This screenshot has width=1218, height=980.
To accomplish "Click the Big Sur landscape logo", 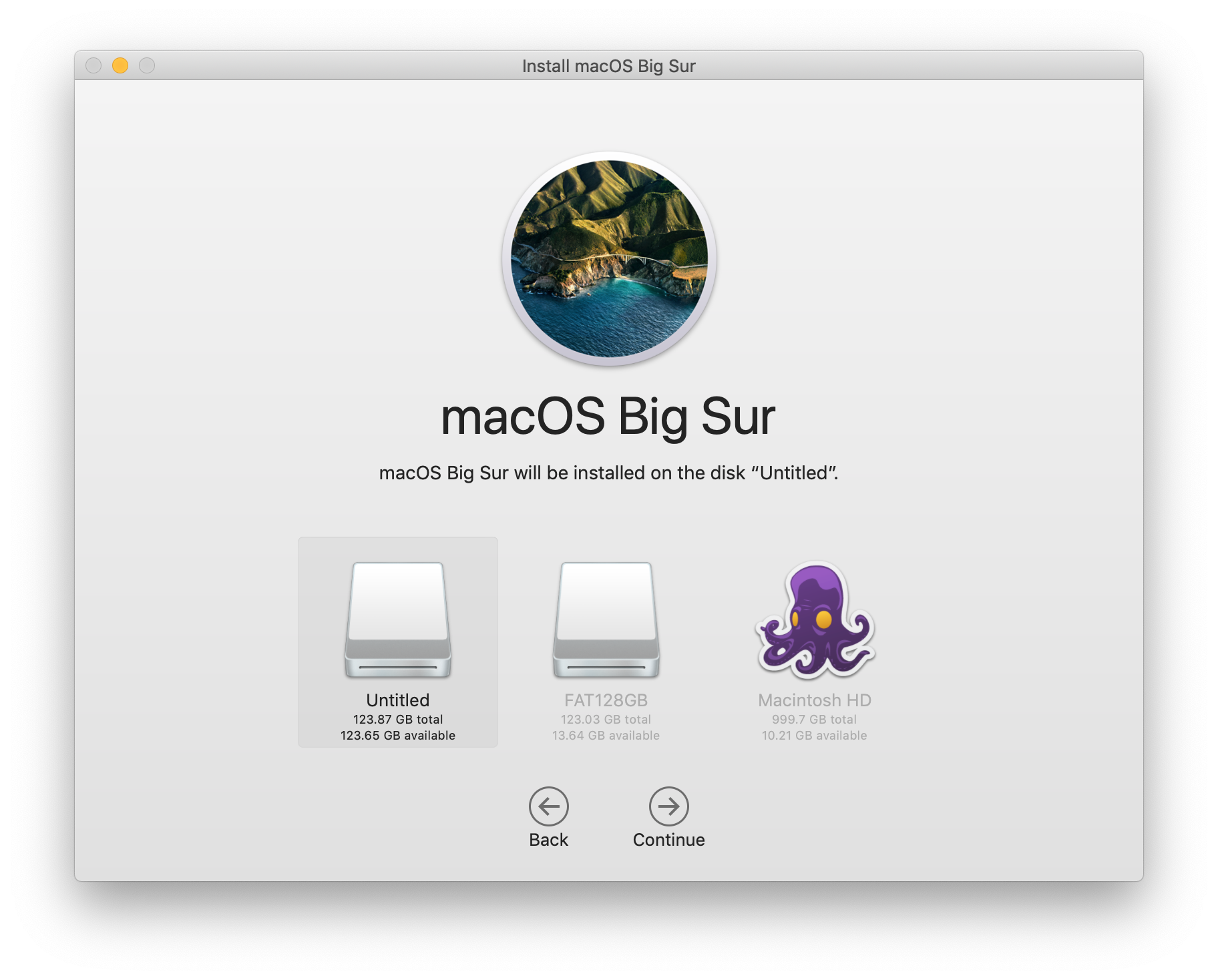I will [x=609, y=259].
